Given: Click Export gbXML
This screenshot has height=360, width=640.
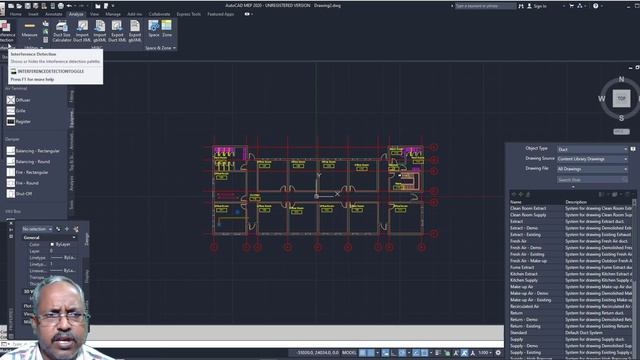Looking at the screenshot, I should [x=135, y=31].
